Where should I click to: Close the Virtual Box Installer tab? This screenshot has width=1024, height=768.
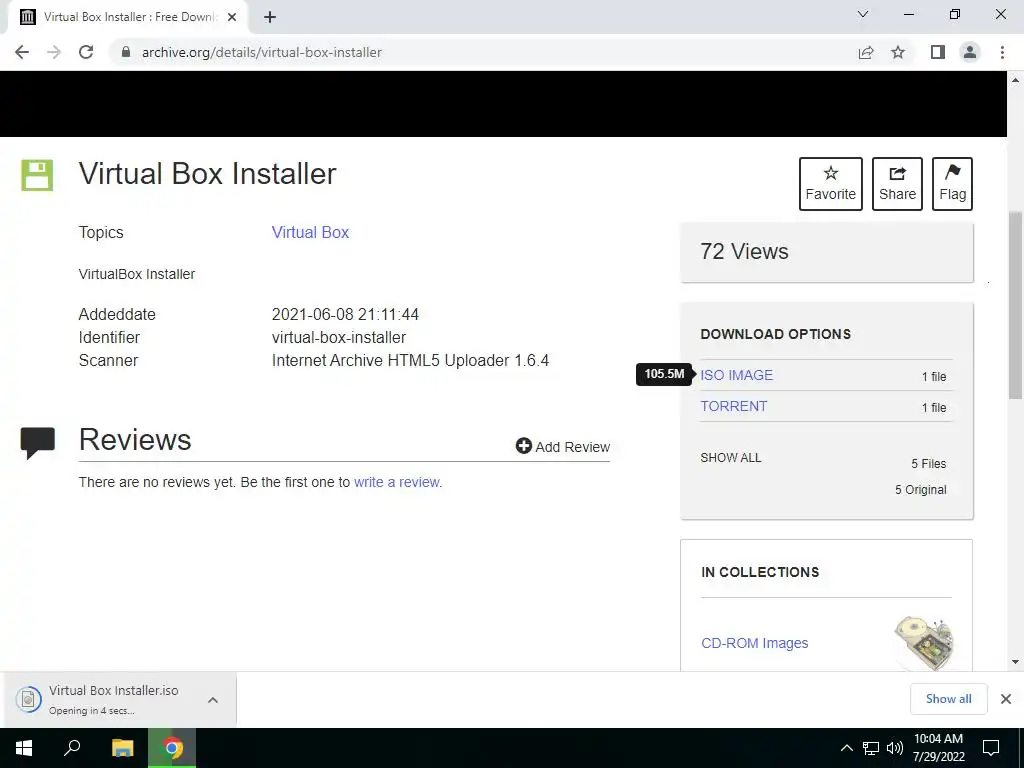tap(232, 17)
